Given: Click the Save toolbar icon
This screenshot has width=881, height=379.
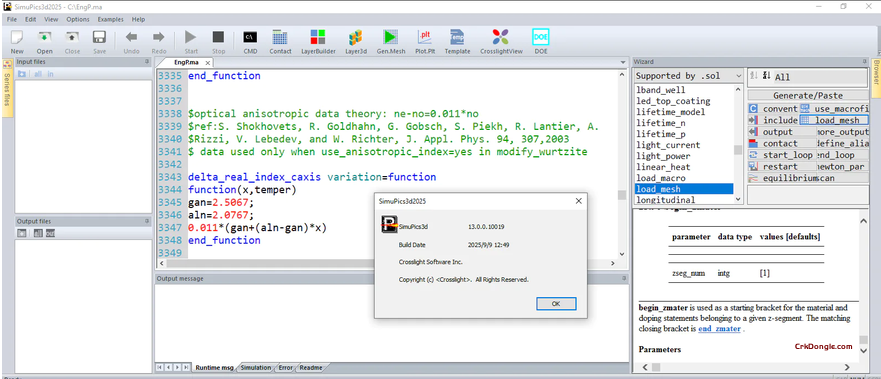Looking at the screenshot, I should pyautogui.click(x=99, y=38).
